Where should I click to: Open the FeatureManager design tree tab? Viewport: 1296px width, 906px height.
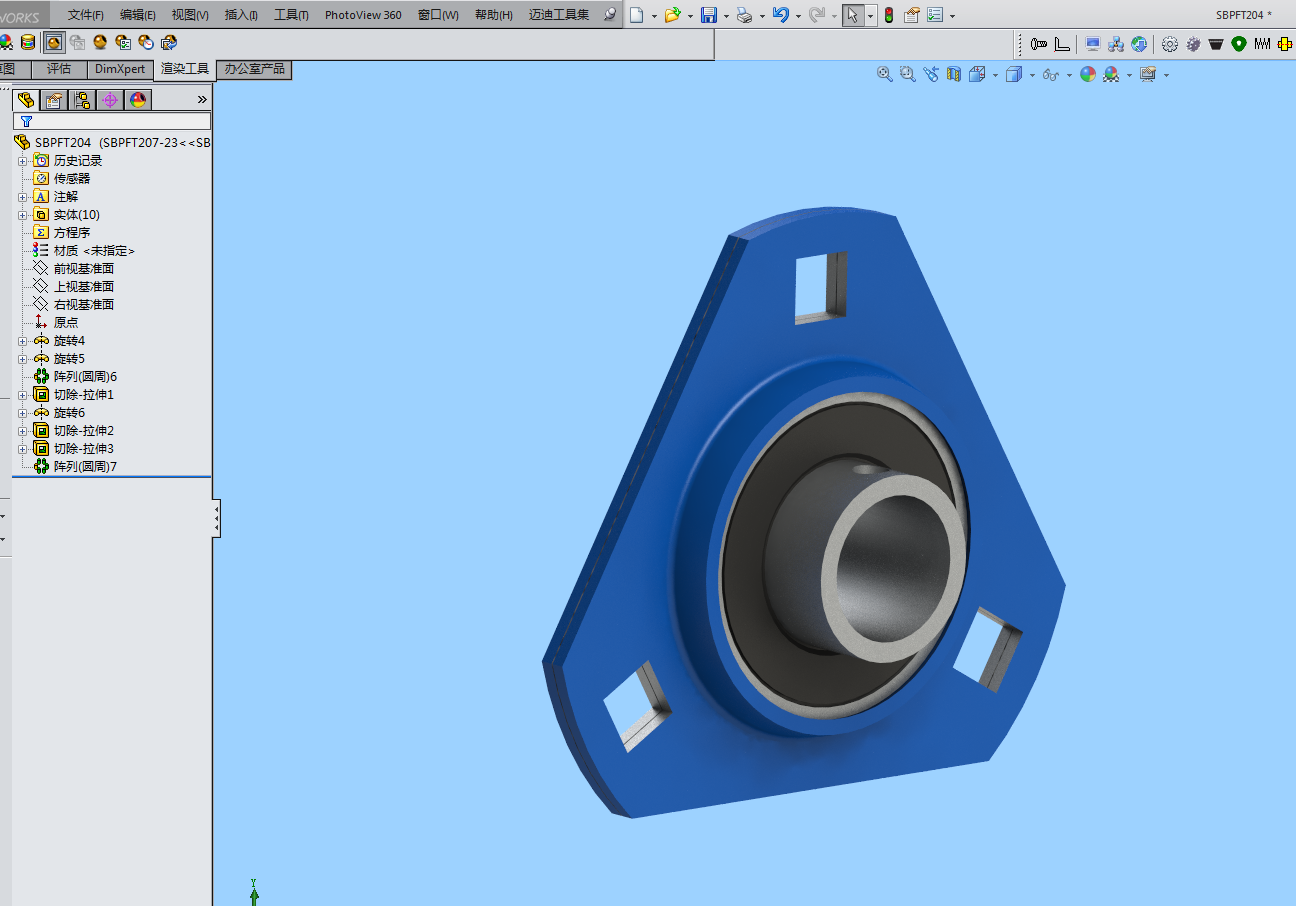click(x=26, y=100)
